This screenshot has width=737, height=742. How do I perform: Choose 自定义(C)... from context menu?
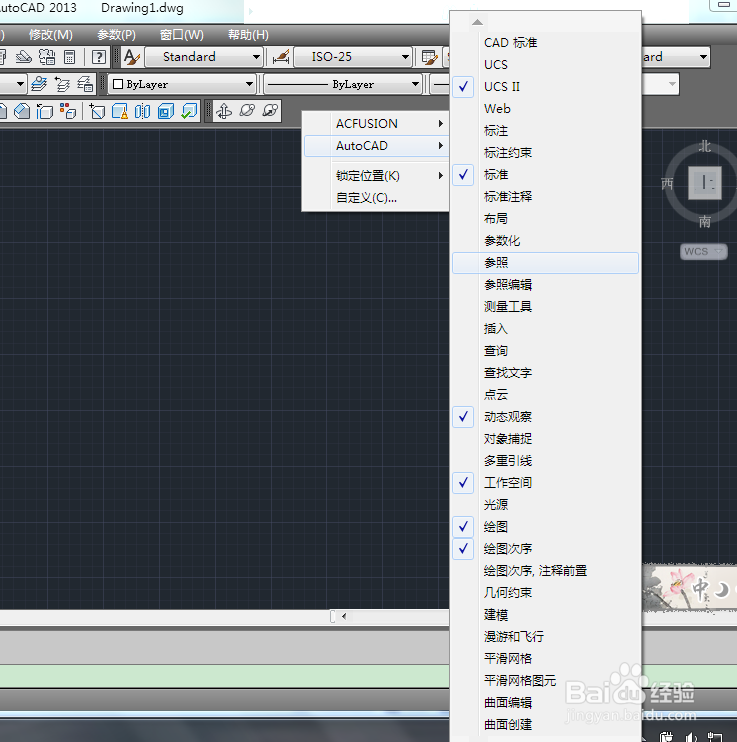tap(376, 198)
